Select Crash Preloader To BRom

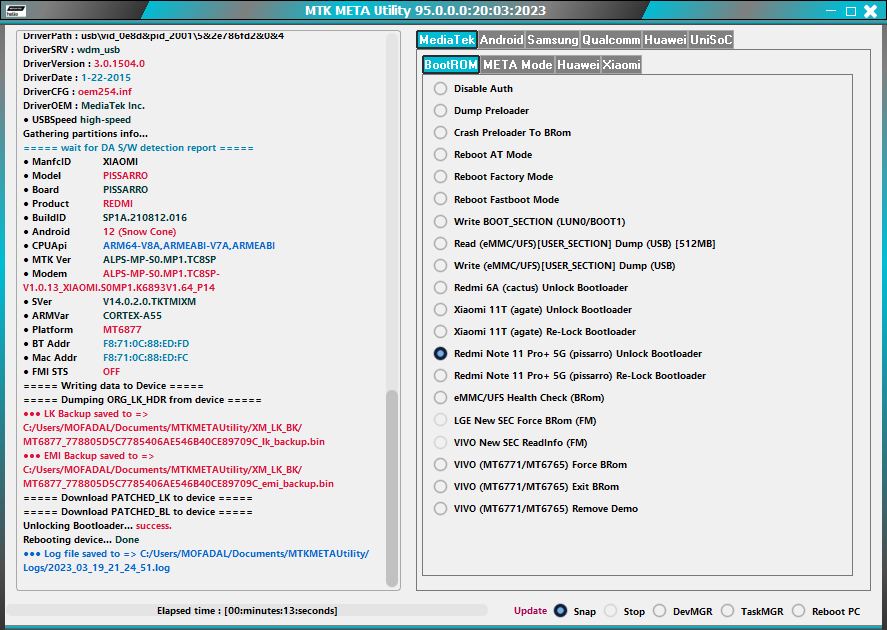pos(502,133)
